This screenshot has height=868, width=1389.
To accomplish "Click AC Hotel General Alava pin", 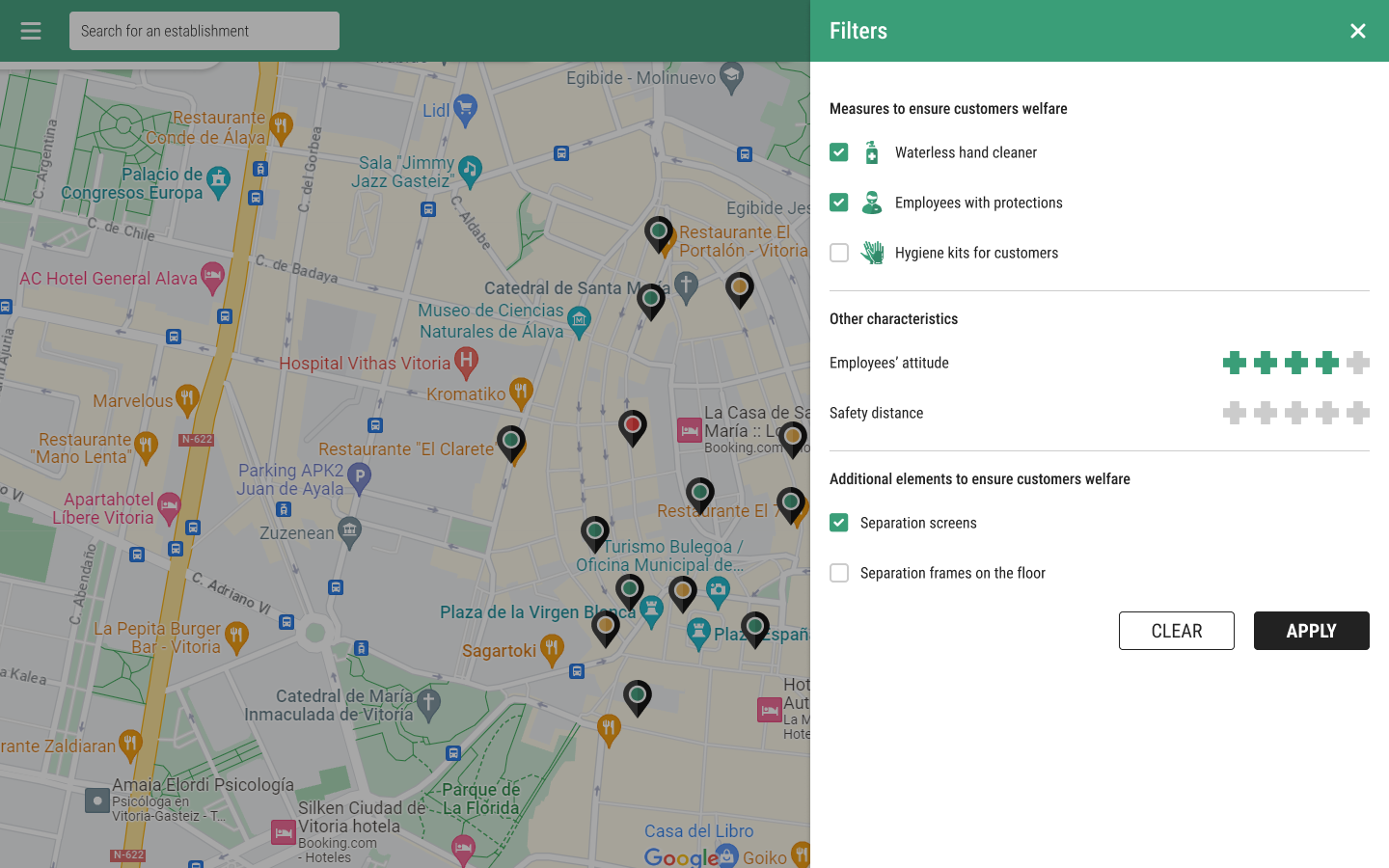I will click(x=212, y=278).
